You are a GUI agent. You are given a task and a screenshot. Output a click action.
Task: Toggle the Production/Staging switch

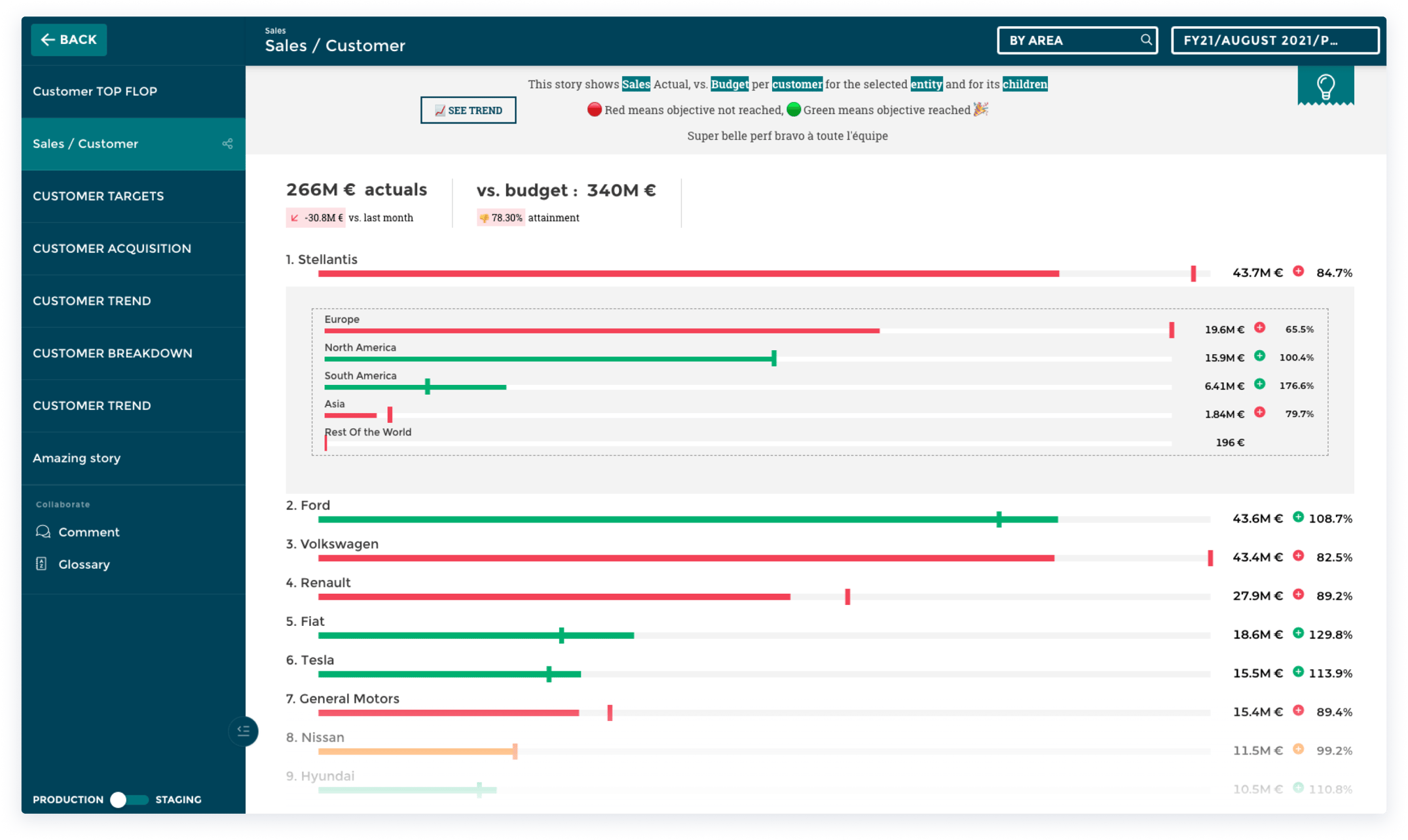click(128, 799)
